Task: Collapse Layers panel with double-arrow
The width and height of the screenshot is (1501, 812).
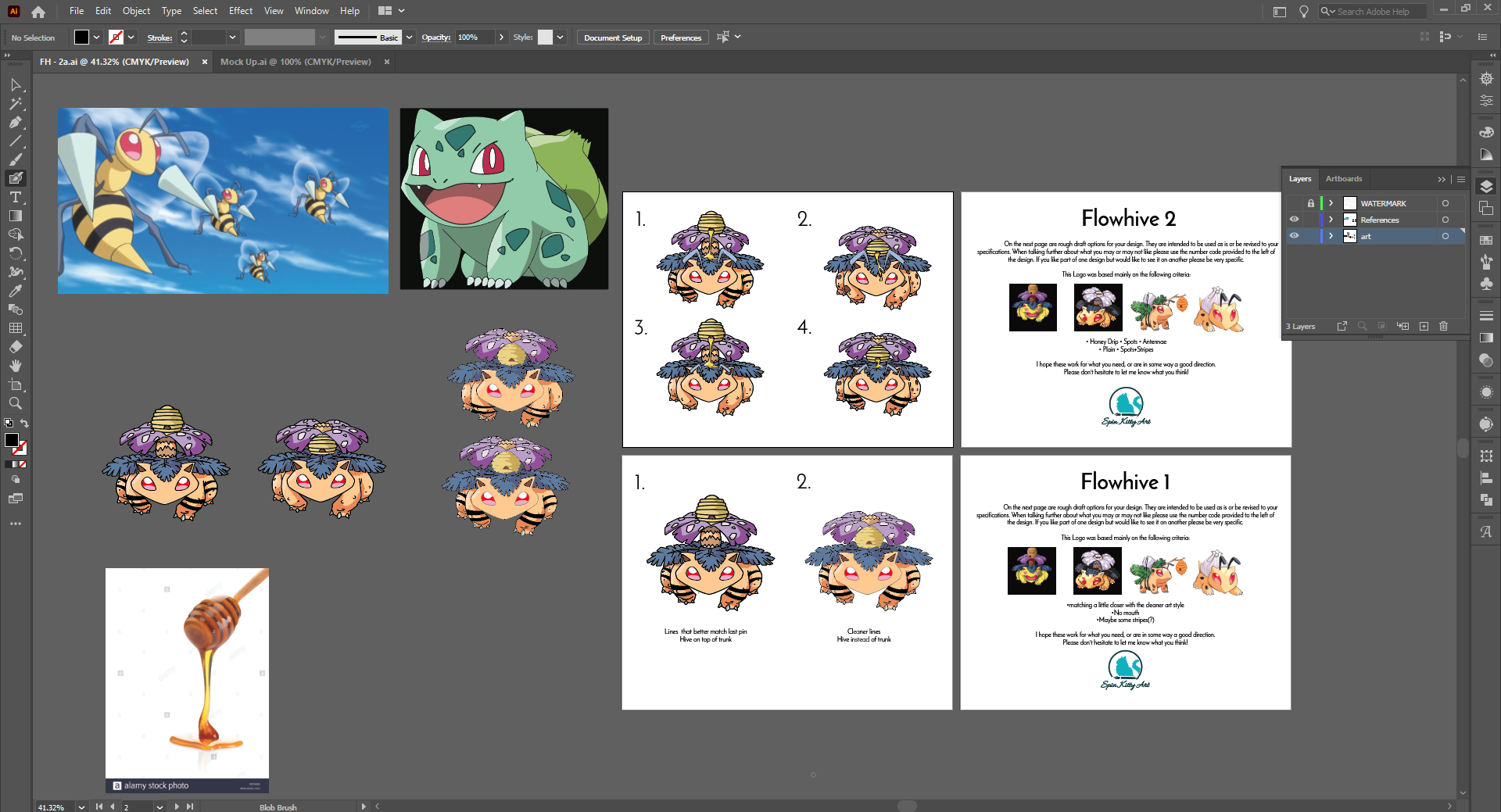Action: [1442, 179]
